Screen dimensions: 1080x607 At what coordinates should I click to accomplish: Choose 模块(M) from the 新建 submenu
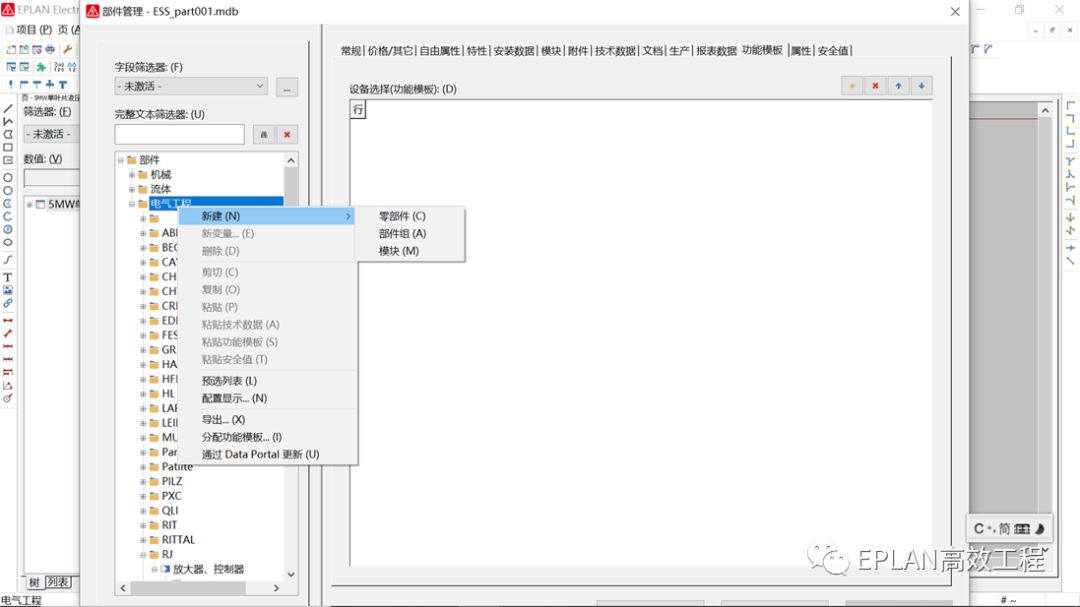[x=398, y=250]
